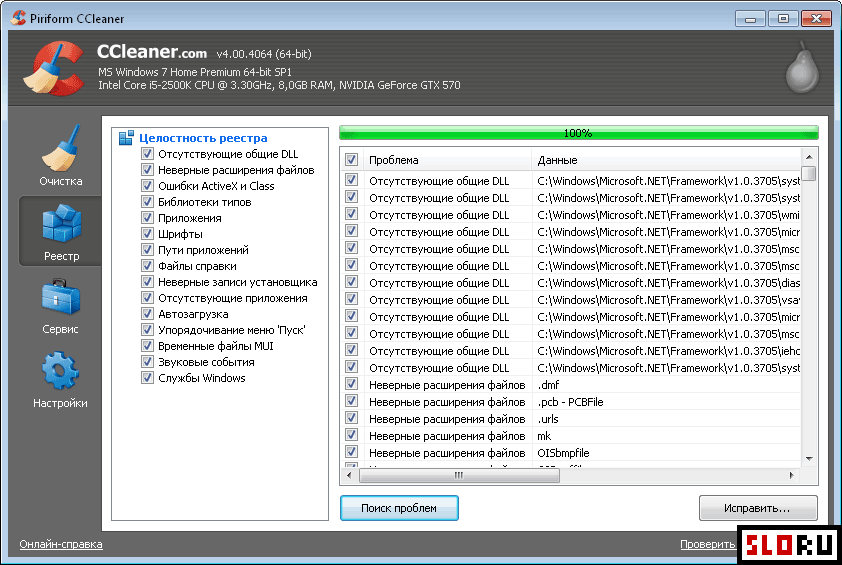Image resolution: width=842 pixels, height=565 pixels.
Task: Click the Проверить update link
Action: (x=707, y=544)
